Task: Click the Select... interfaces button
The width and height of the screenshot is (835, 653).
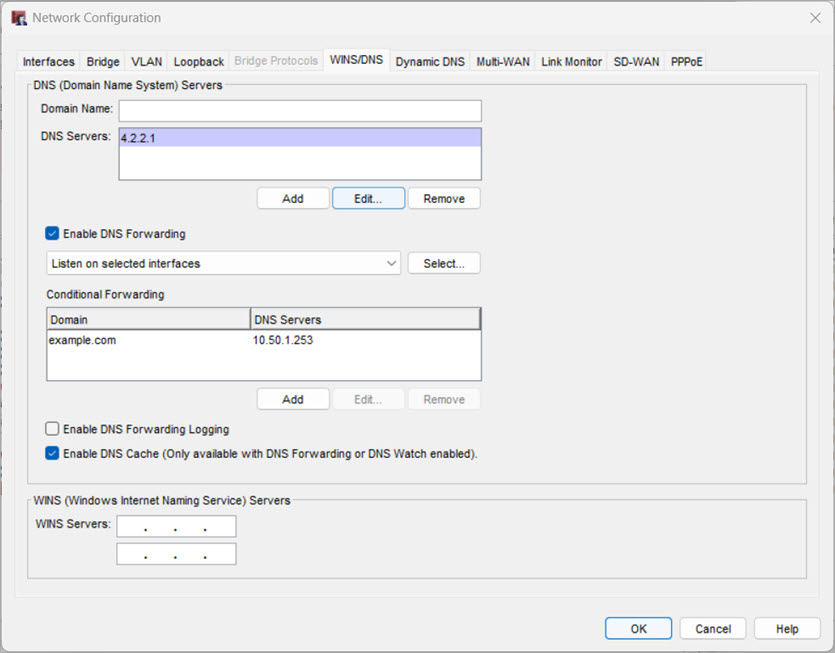Action: [444, 264]
